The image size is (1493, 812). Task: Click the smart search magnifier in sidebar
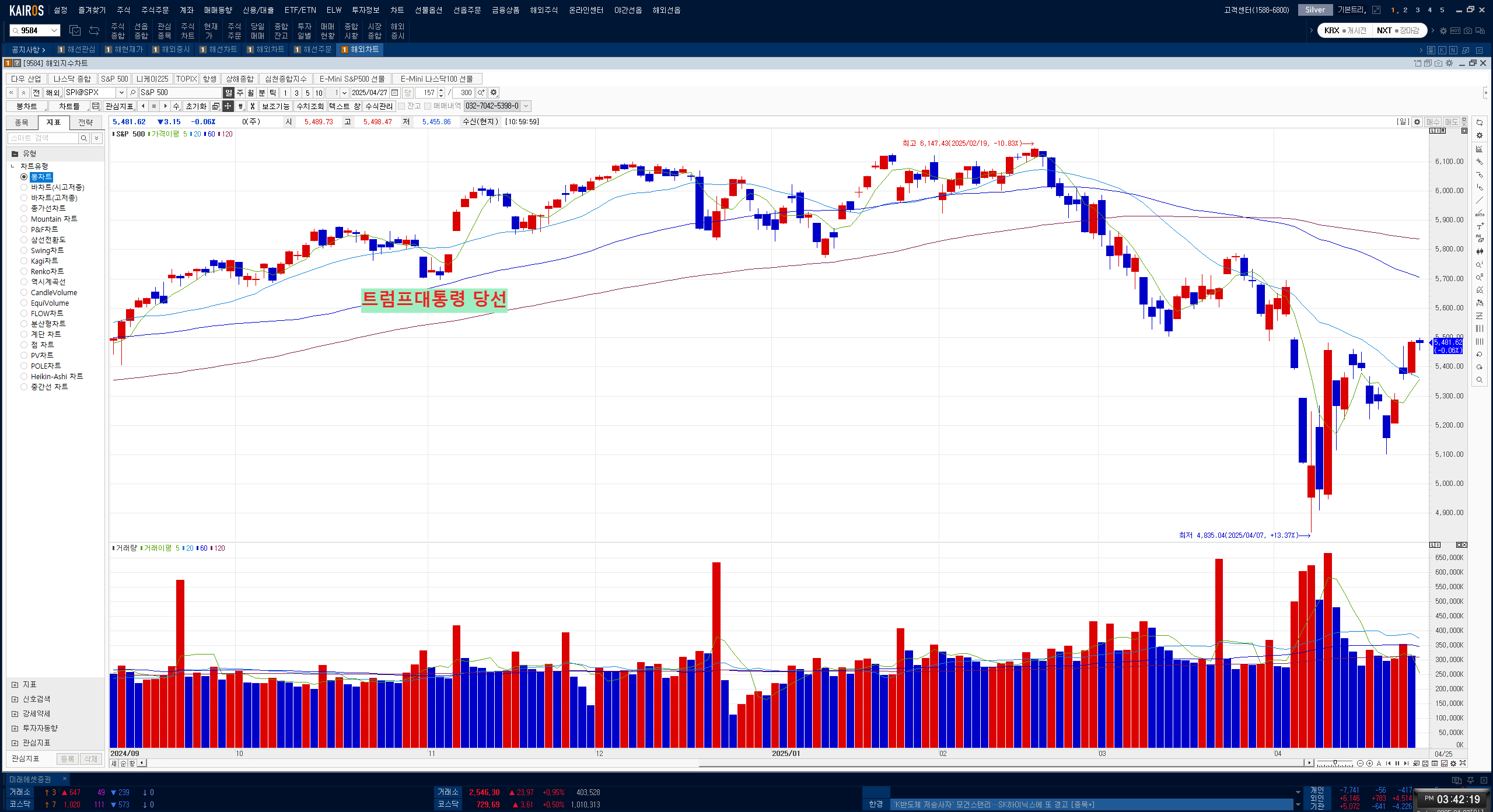coord(84,138)
